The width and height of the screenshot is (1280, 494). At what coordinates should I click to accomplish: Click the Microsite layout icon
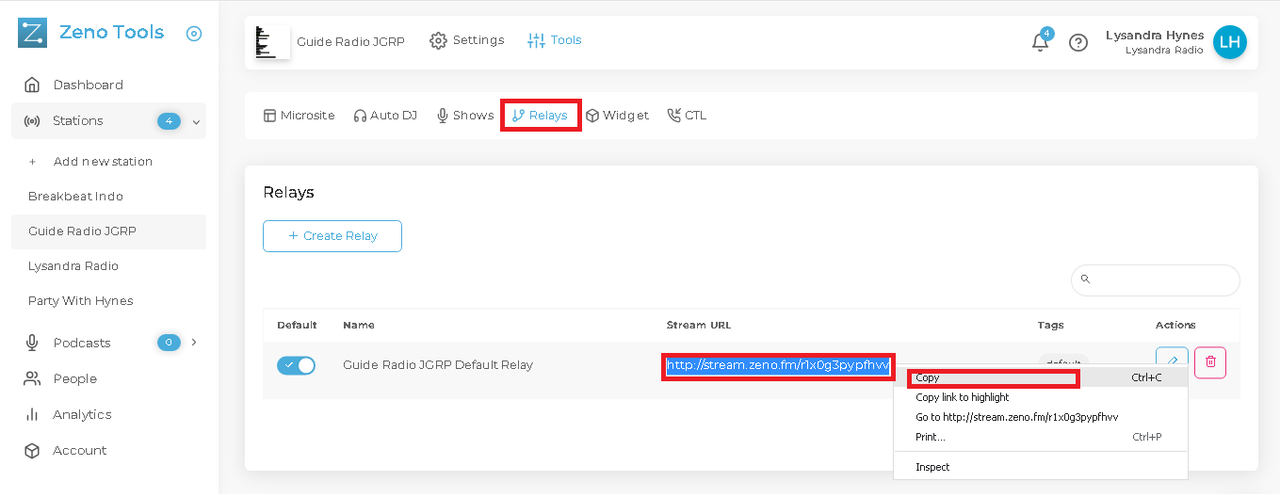(x=270, y=116)
